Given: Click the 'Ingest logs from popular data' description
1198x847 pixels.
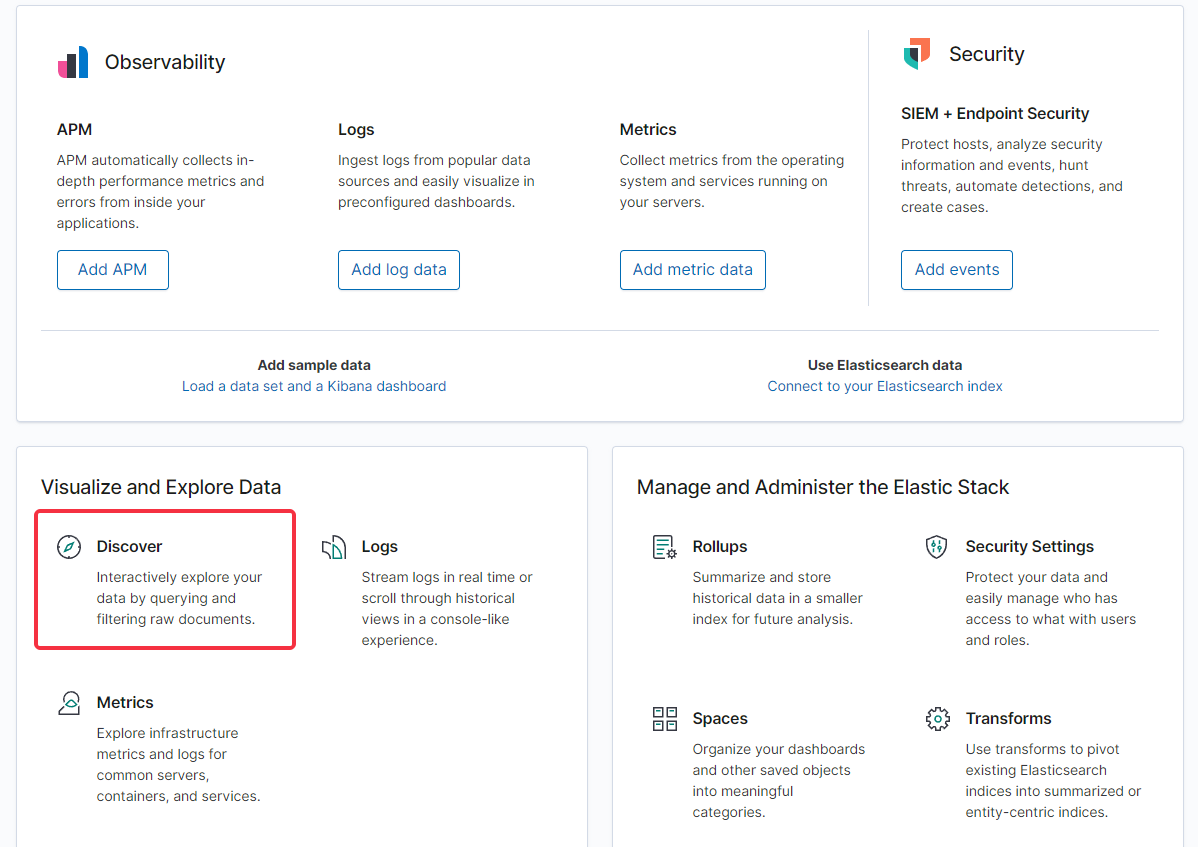Looking at the screenshot, I should 436,181.
